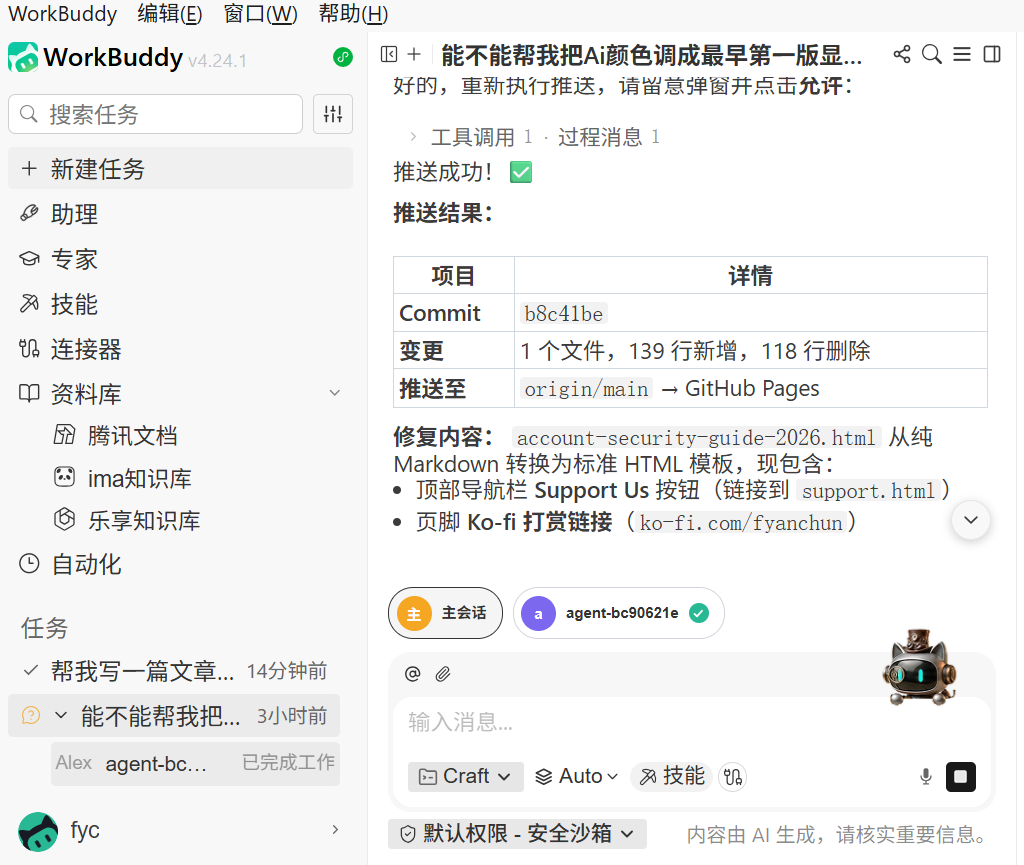Open the search filter settings icon

click(333, 114)
